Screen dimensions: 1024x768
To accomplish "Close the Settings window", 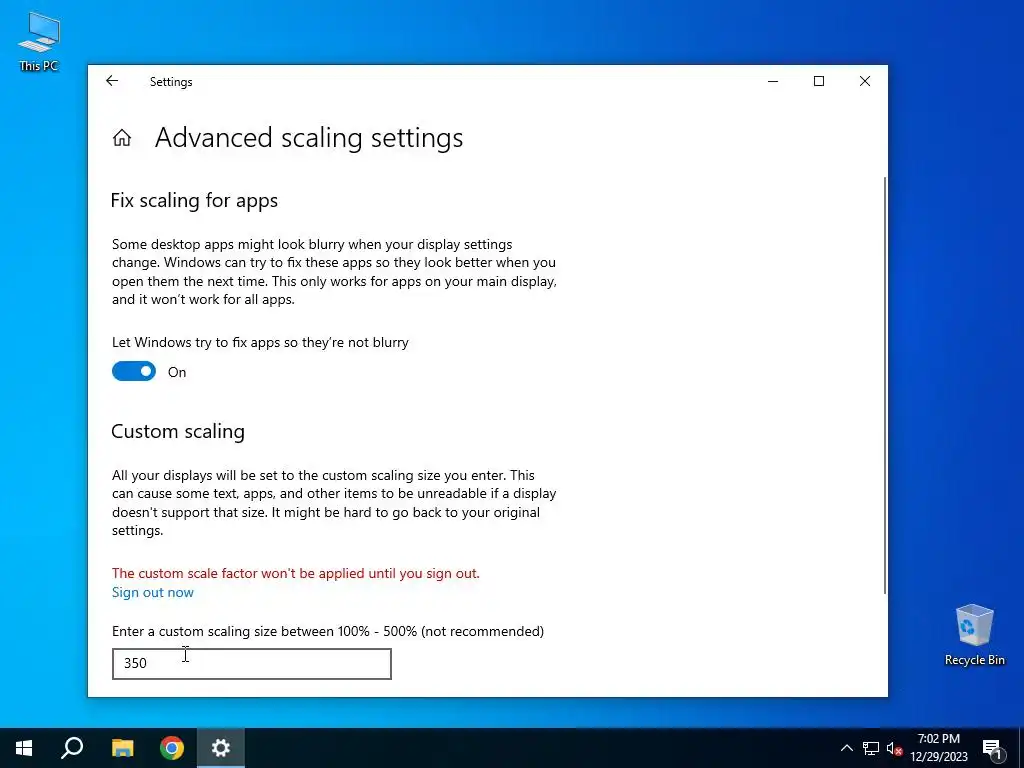I will click(x=865, y=82).
